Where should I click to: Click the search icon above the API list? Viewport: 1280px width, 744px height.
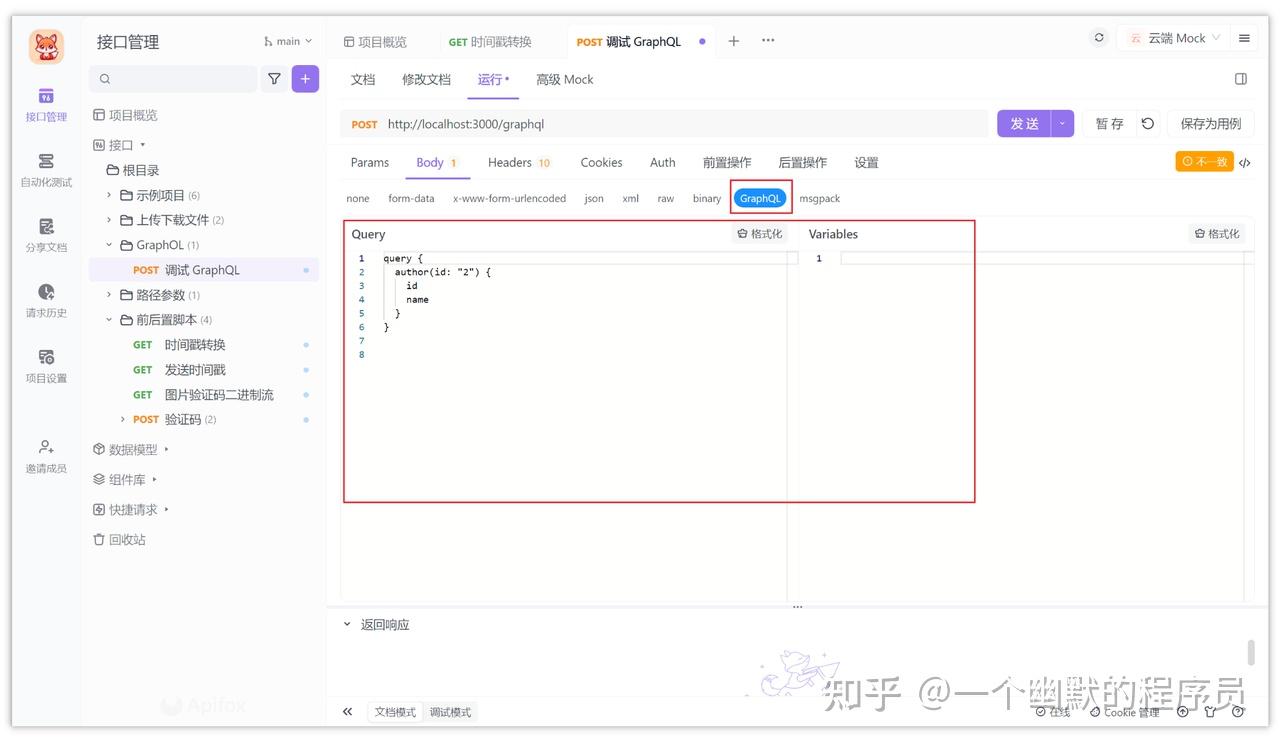point(104,78)
